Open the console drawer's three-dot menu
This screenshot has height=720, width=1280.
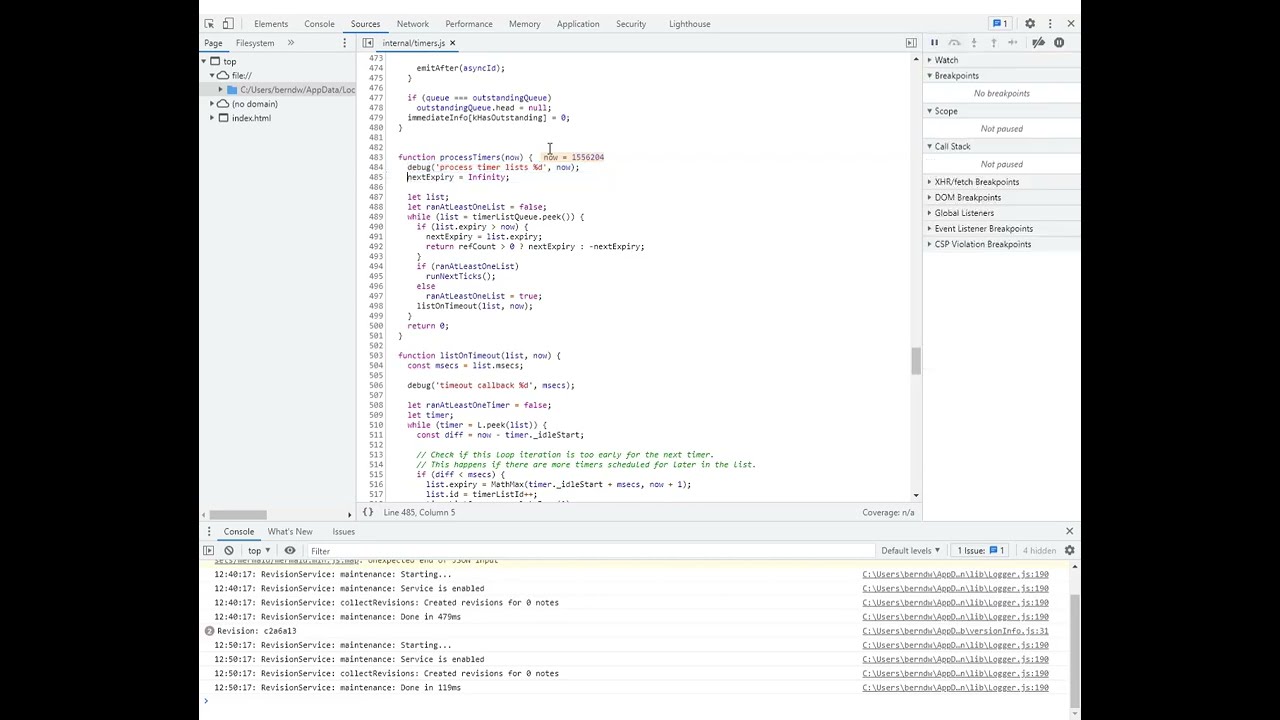coord(208,532)
